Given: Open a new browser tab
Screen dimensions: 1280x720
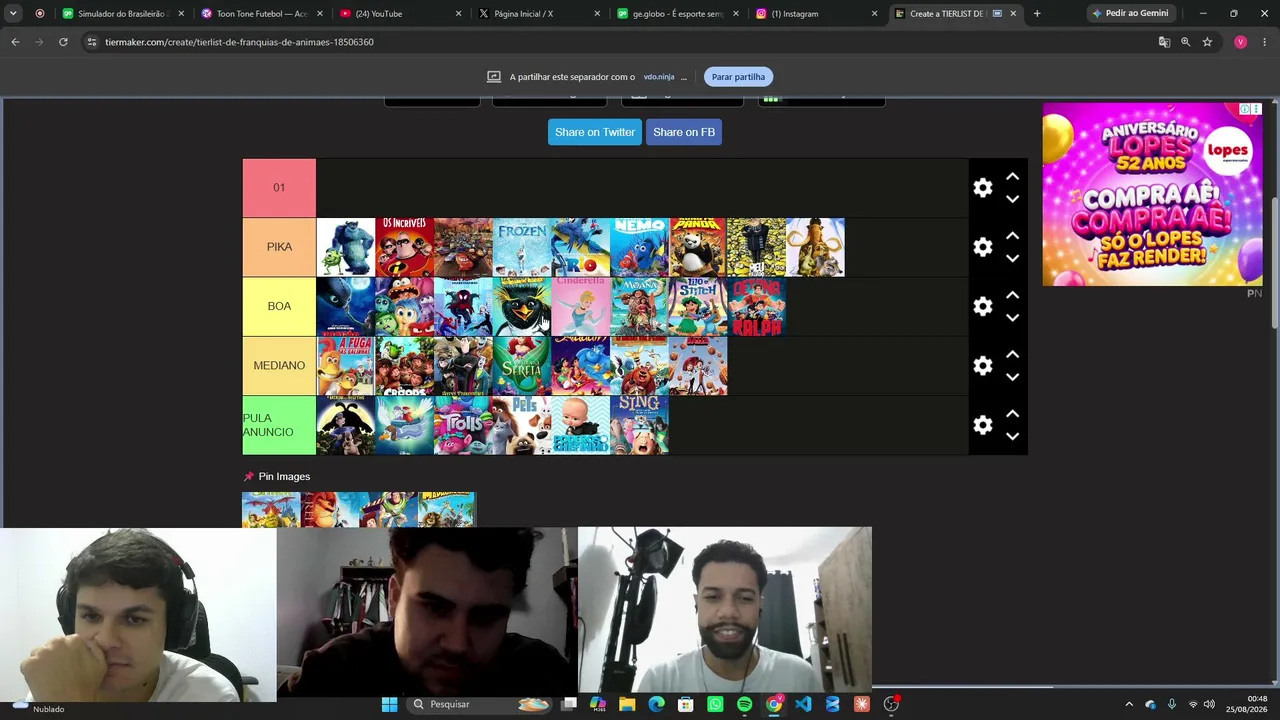Looking at the screenshot, I should 1037,14.
